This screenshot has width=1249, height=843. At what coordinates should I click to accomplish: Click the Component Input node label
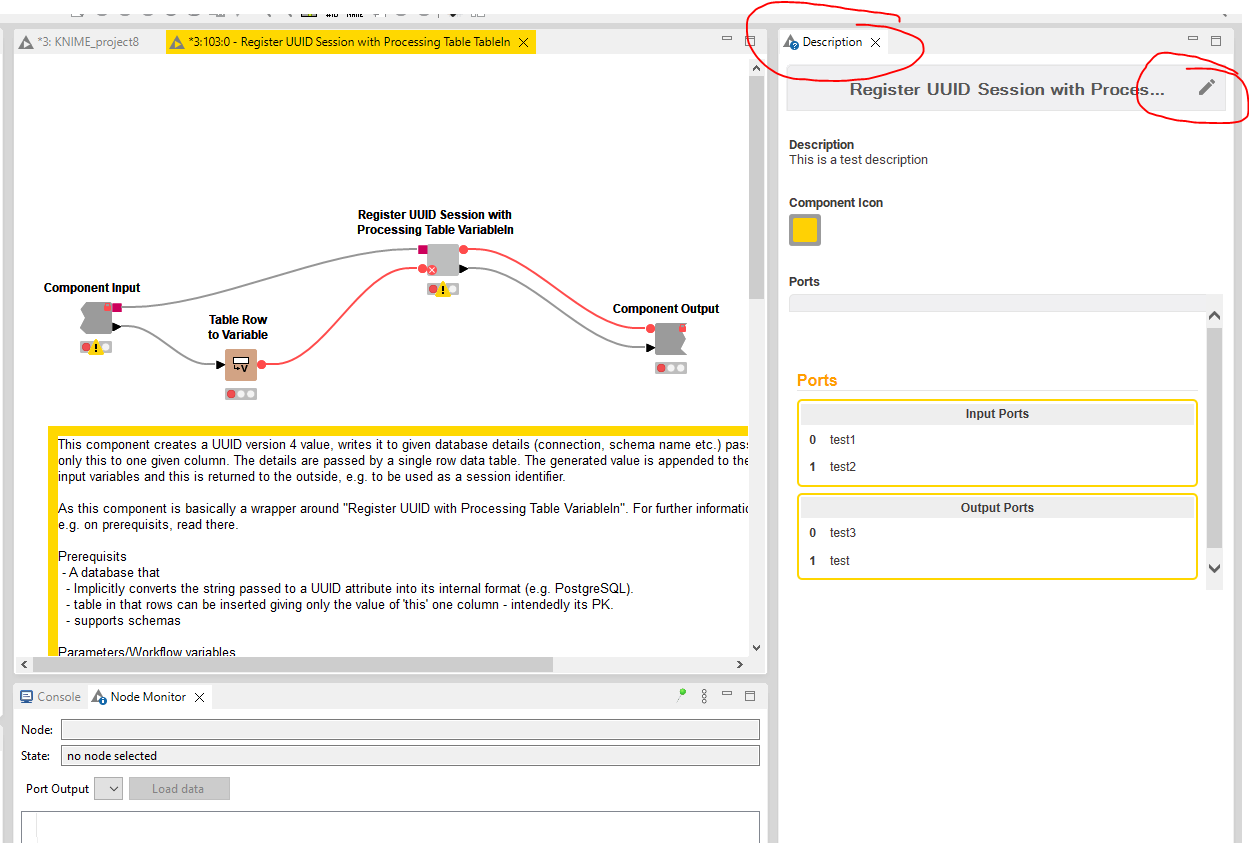point(92,288)
